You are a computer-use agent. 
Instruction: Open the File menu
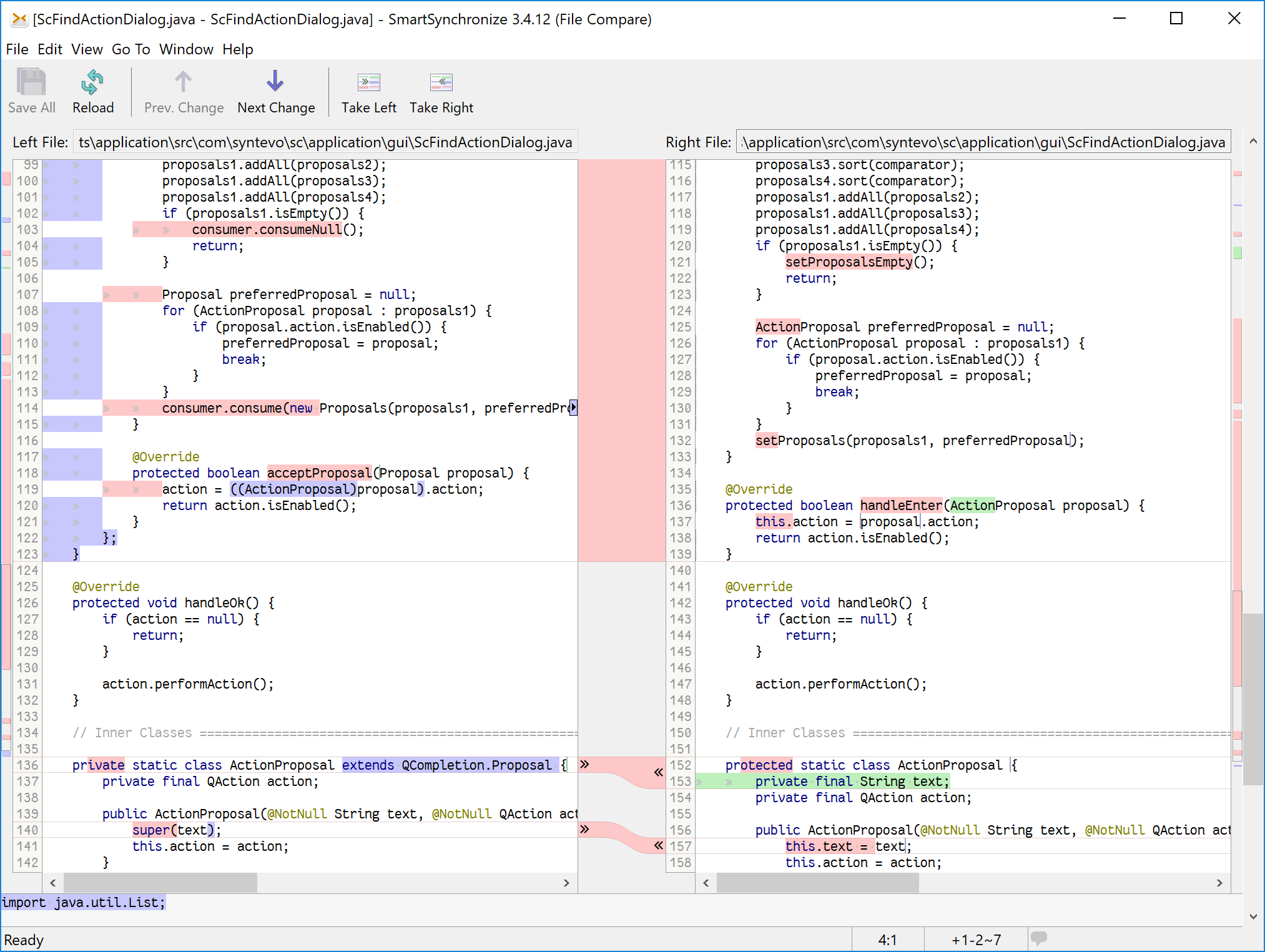pyautogui.click(x=17, y=49)
